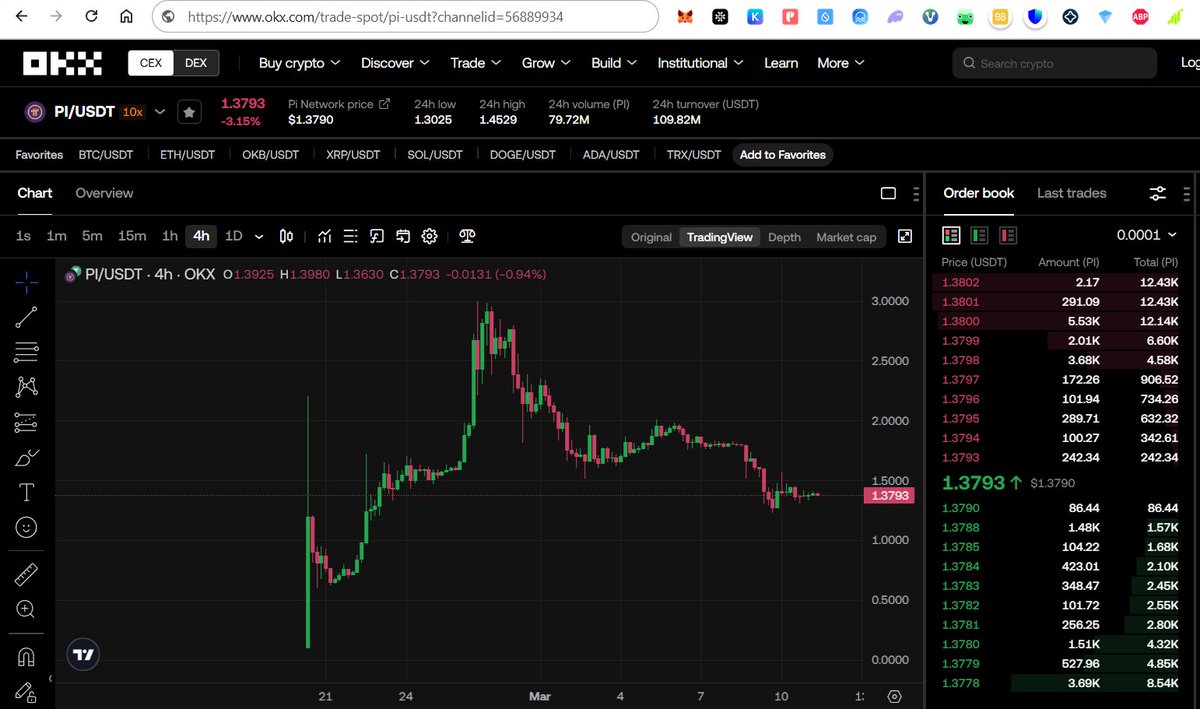Open more timeframes dropdown arrow
Viewport: 1200px width, 709px height.
pyautogui.click(x=259, y=236)
